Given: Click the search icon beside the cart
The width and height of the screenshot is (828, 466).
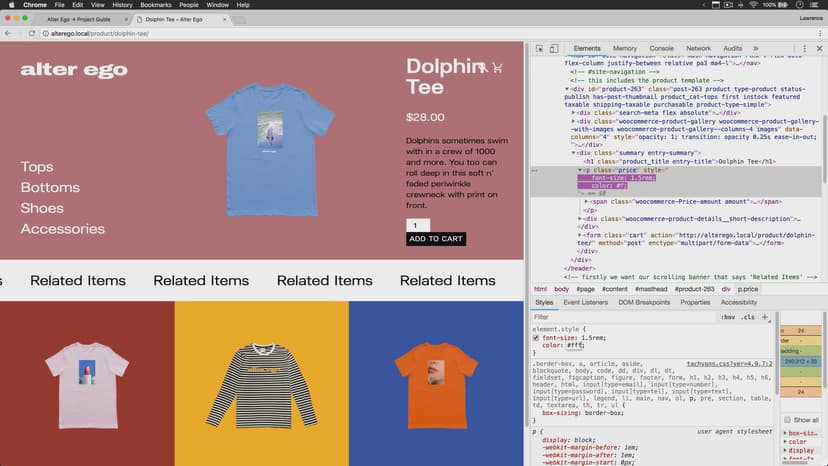Looking at the screenshot, I should coord(483,68).
